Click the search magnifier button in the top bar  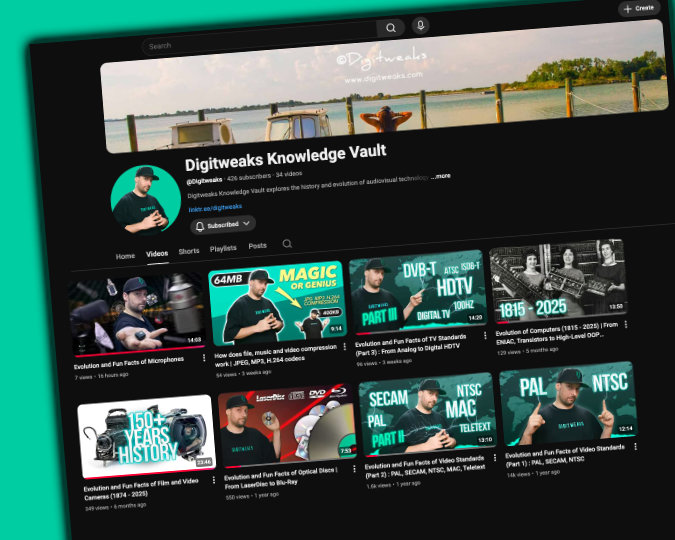390,28
